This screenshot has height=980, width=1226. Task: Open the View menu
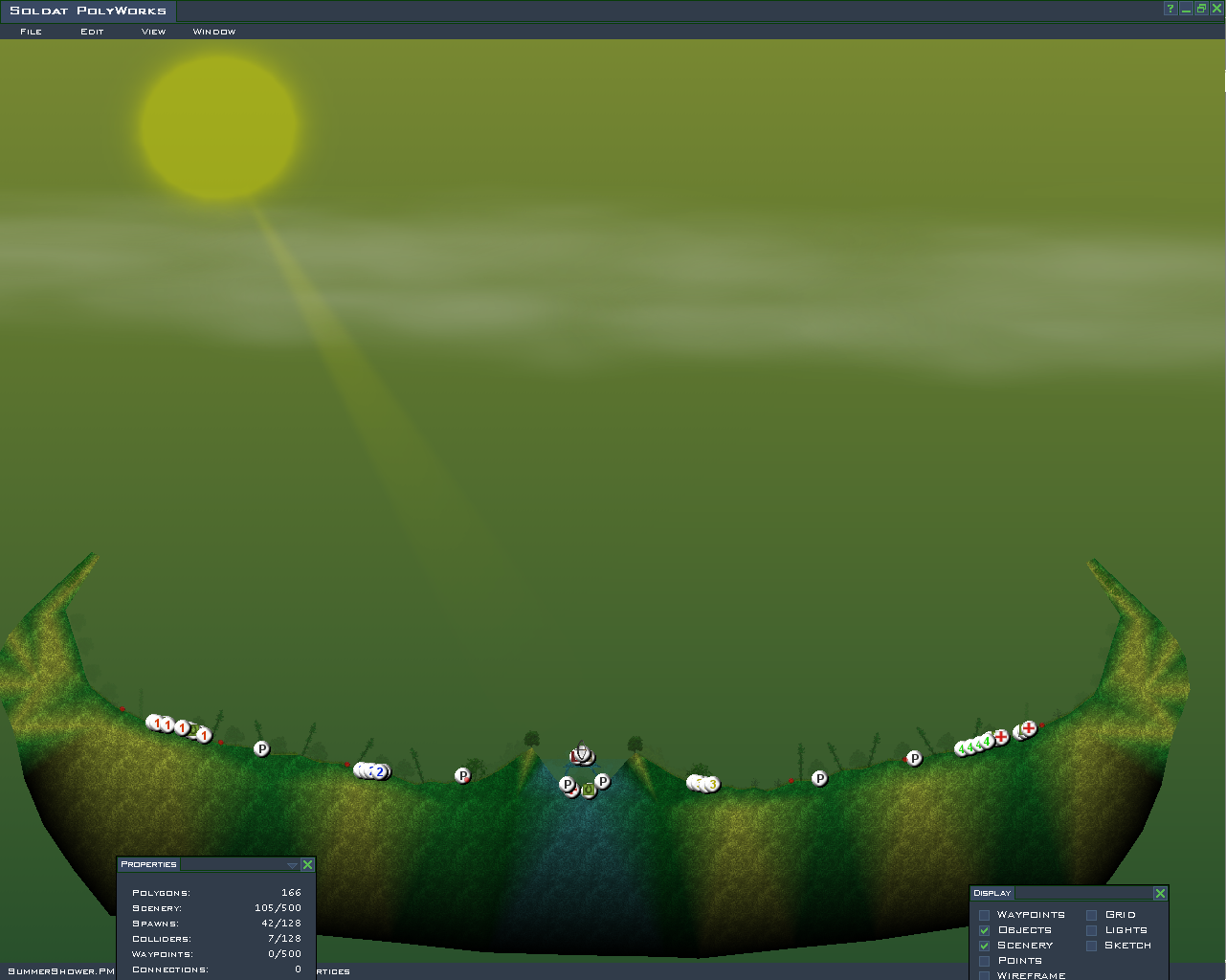point(153,32)
